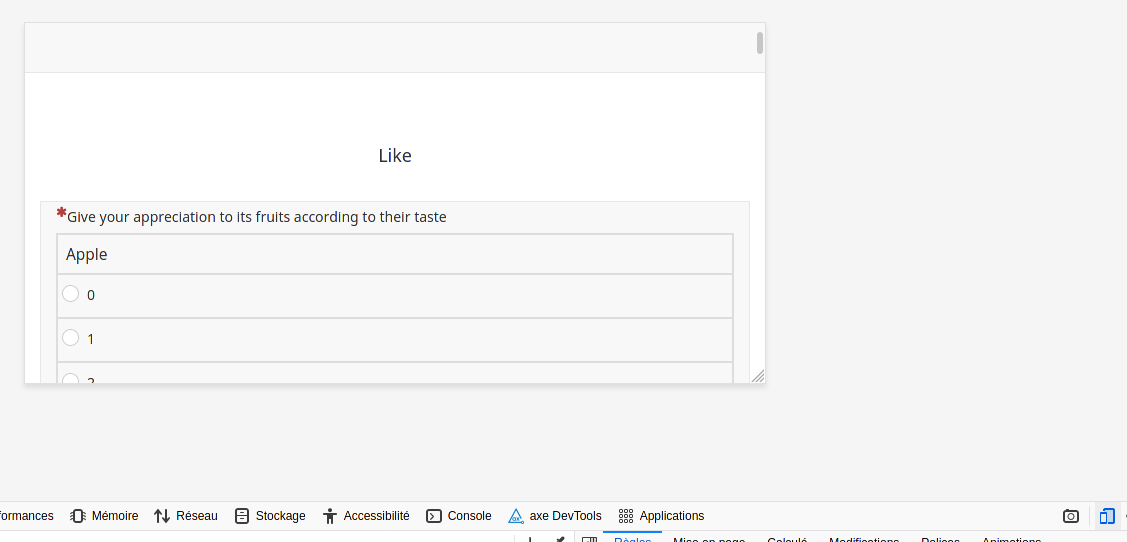Viewport: 1127px width, 542px height.
Task: Open the Accessibilité devtools tab
Action: coord(367,515)
